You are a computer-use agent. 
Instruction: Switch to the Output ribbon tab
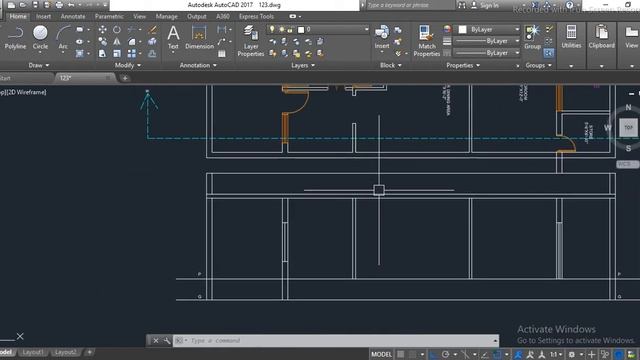click(x=197, y=17)
